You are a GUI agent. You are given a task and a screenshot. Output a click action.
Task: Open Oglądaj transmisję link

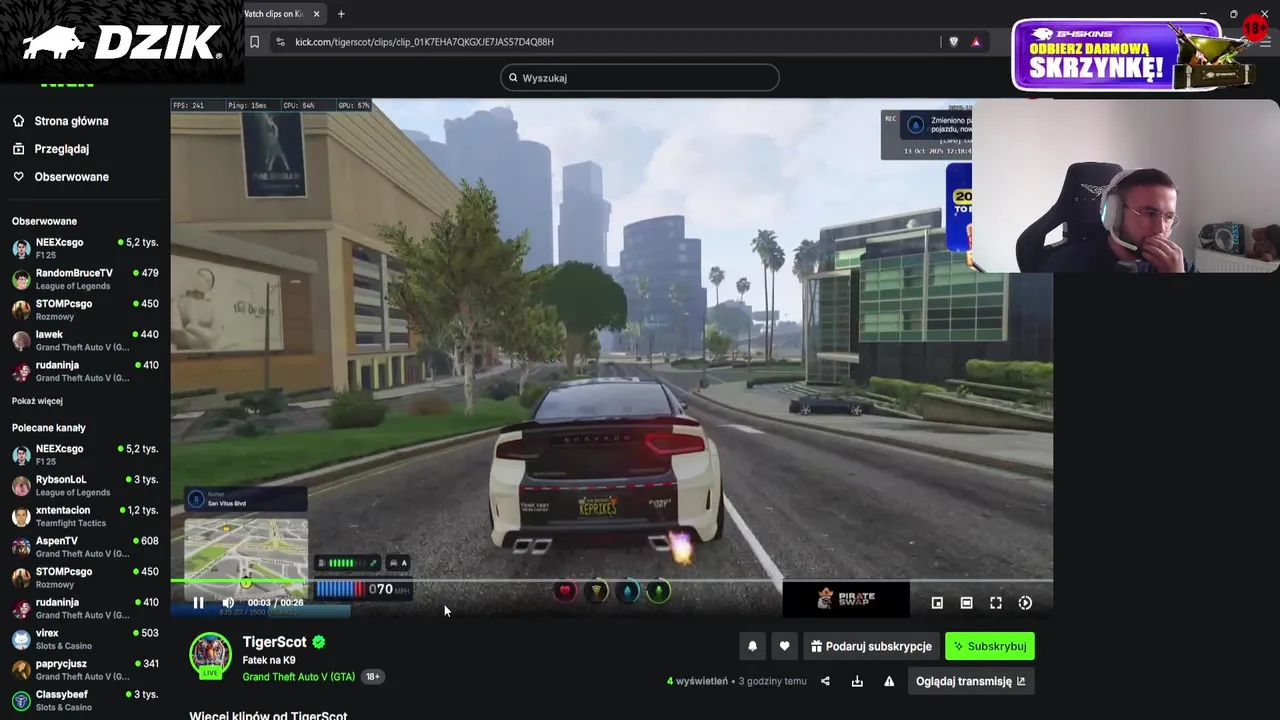coord(970,681)
